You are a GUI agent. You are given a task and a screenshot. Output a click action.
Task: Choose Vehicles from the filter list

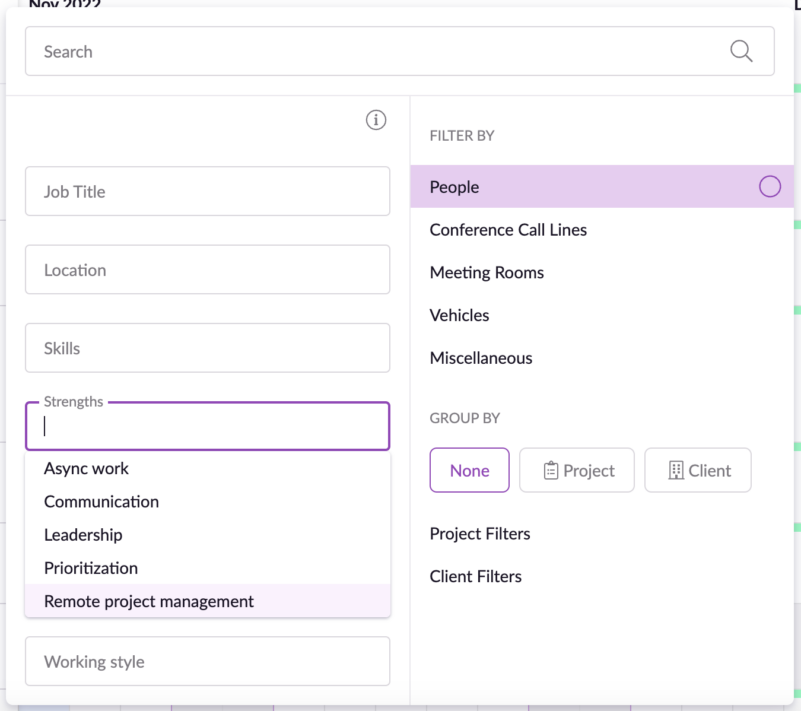click(459, 315)
